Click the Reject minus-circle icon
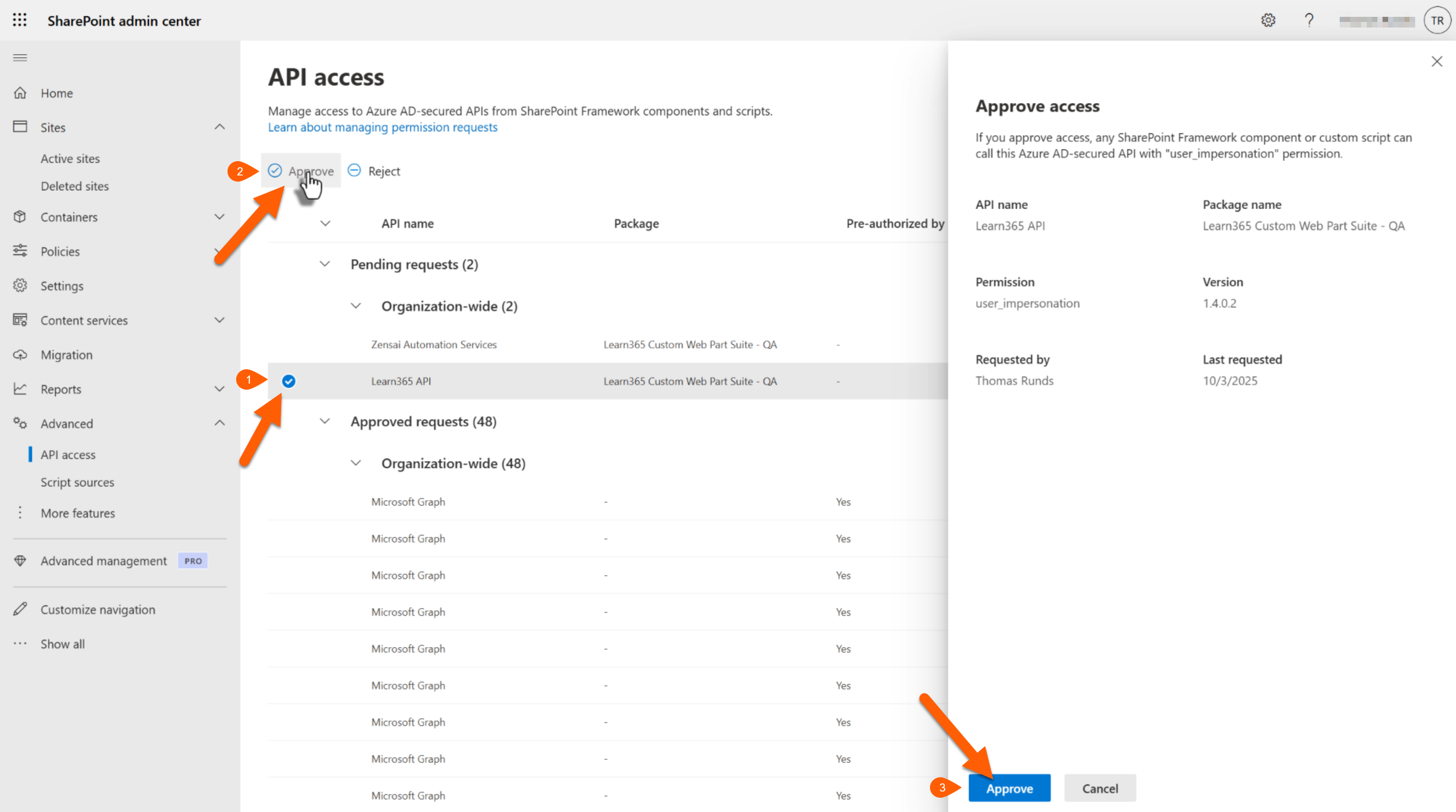The width and height of the screenshot is (1456, 812). (354, 170)
